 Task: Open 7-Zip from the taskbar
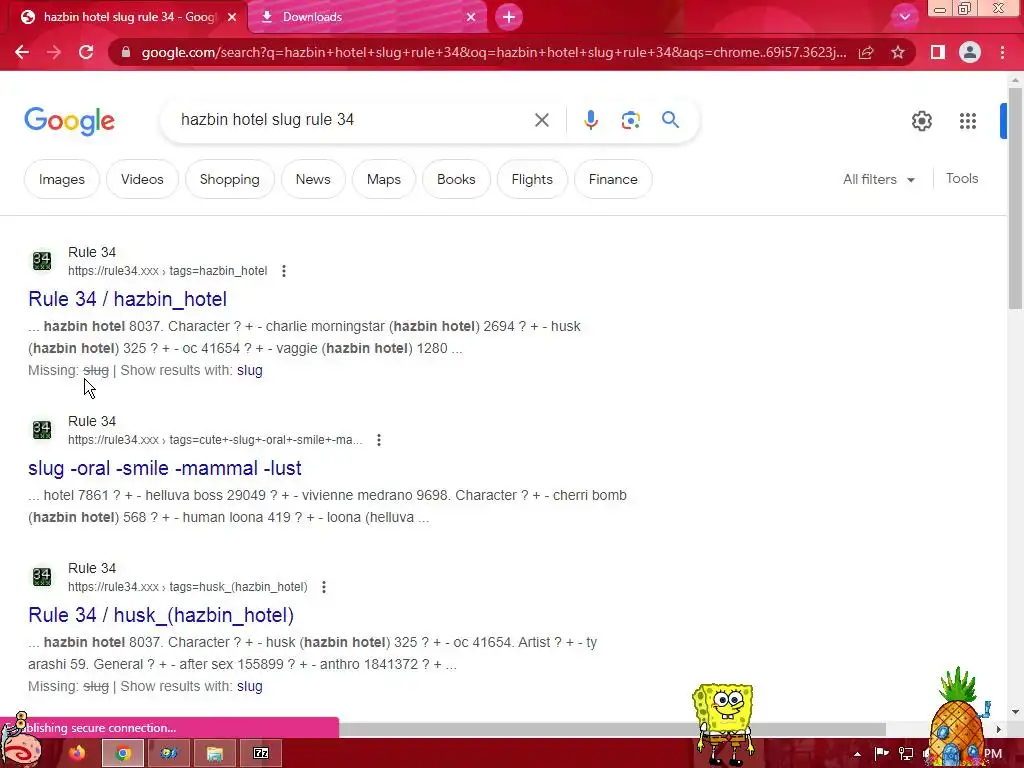pos(261,753)
